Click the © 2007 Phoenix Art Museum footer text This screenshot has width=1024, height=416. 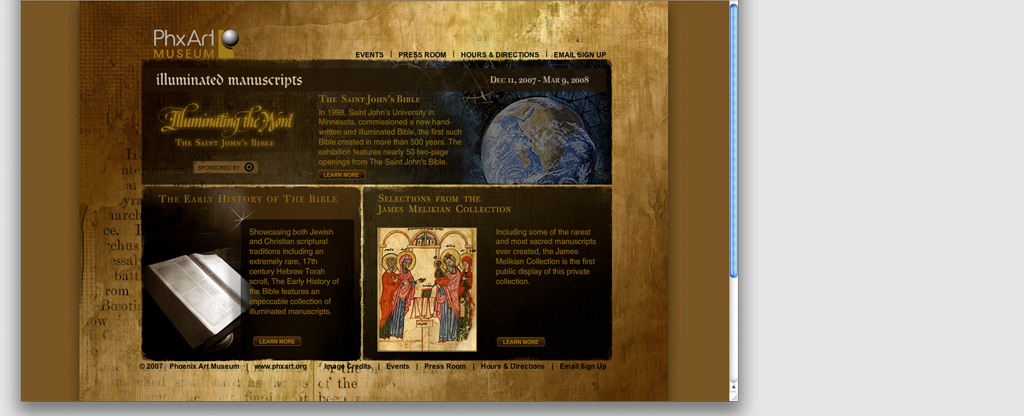point(189,366)
